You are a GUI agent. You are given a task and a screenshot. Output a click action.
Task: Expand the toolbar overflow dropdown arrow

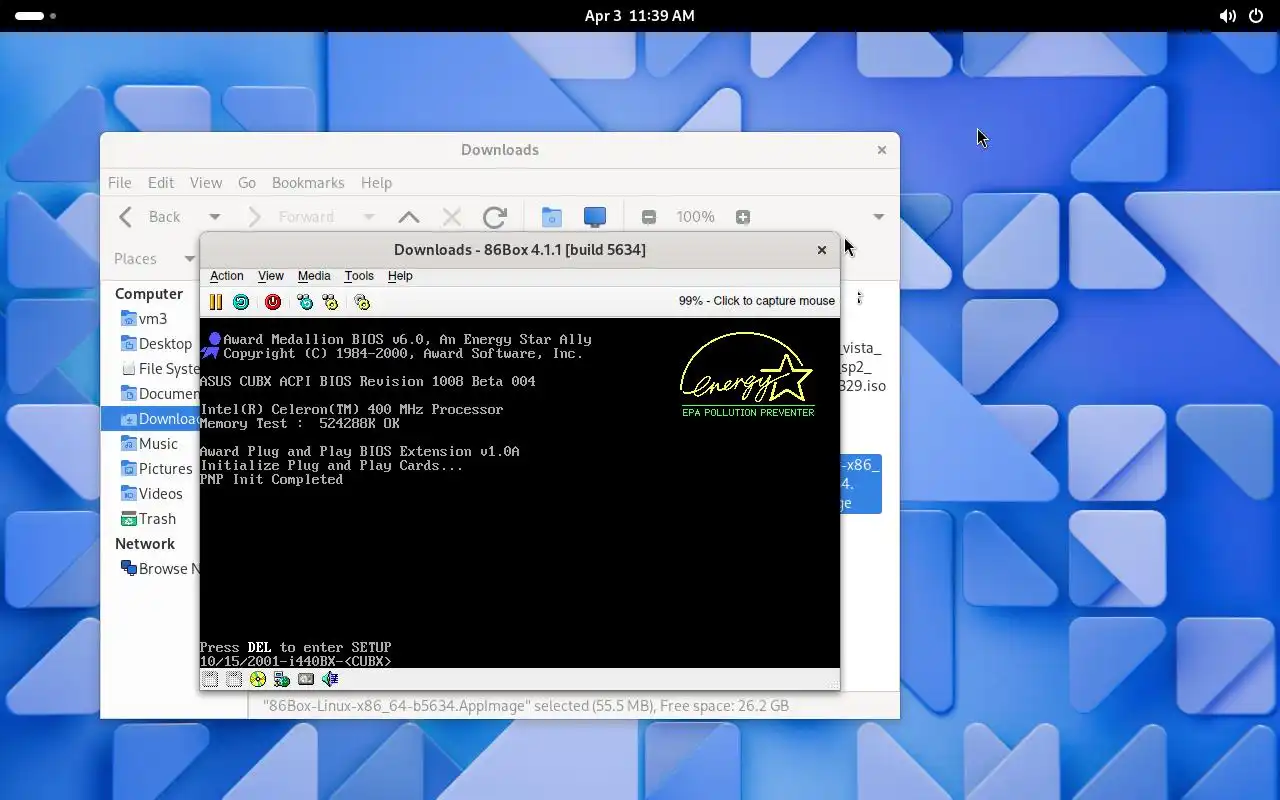point(878,217)
